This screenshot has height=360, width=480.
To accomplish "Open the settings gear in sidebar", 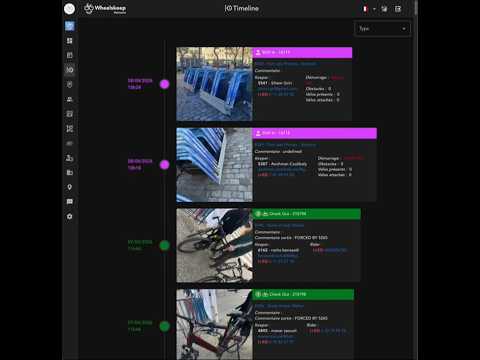I will click(x=70, y=216).
